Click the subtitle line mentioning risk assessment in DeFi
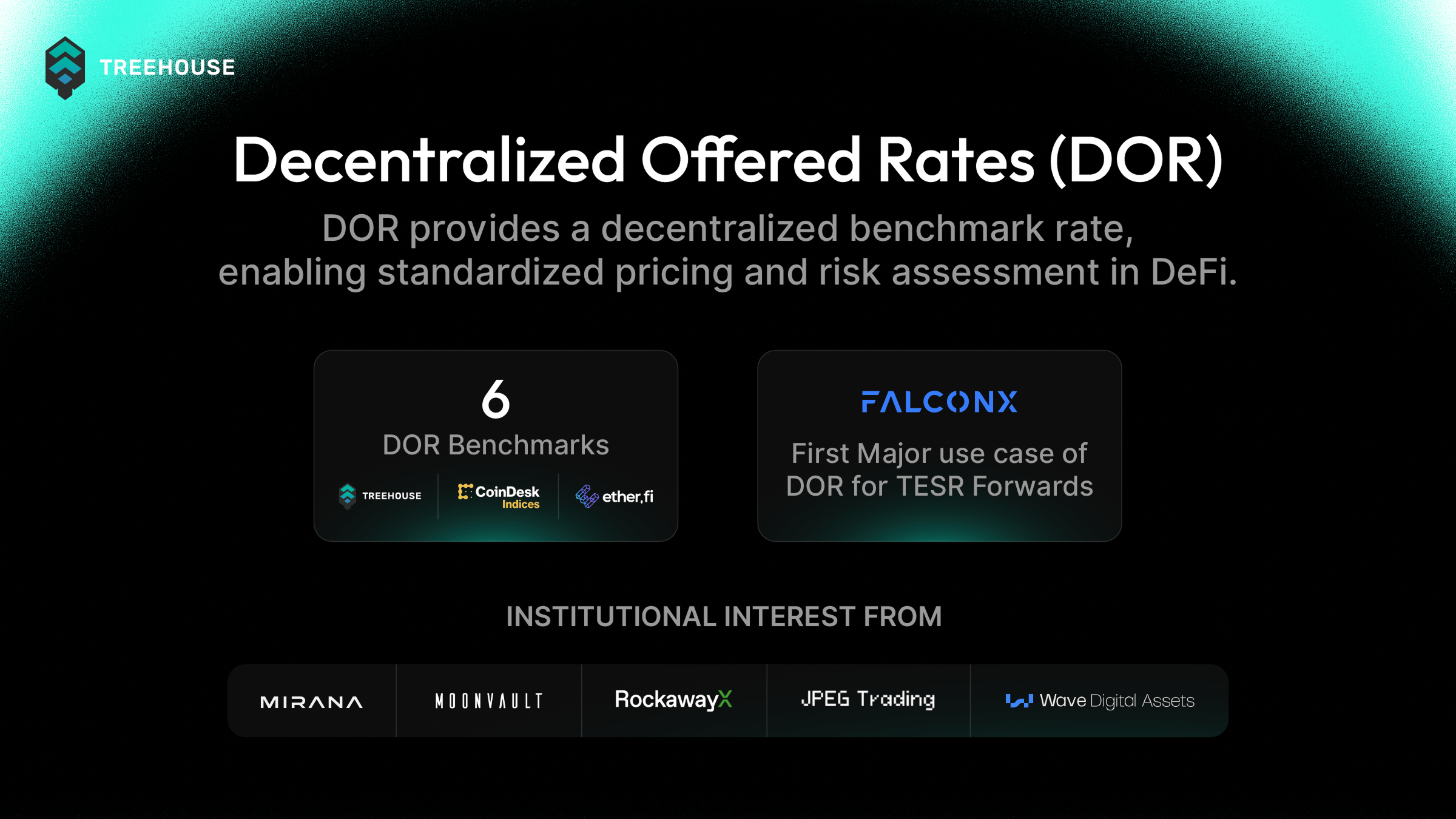Viewport: 1456px width, 819px height. (x=728, y=272)
